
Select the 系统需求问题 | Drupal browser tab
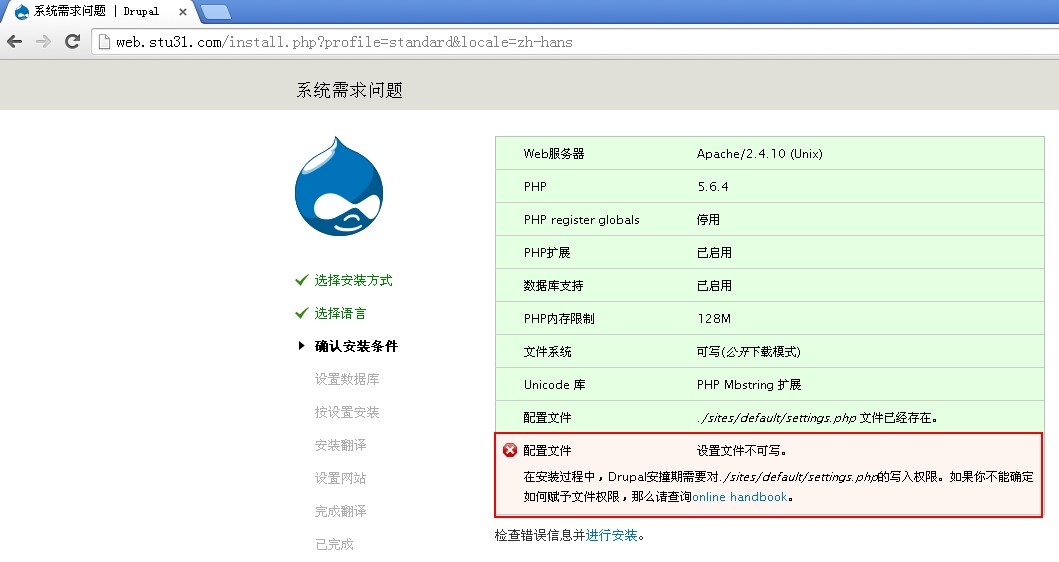click(95, 11)
